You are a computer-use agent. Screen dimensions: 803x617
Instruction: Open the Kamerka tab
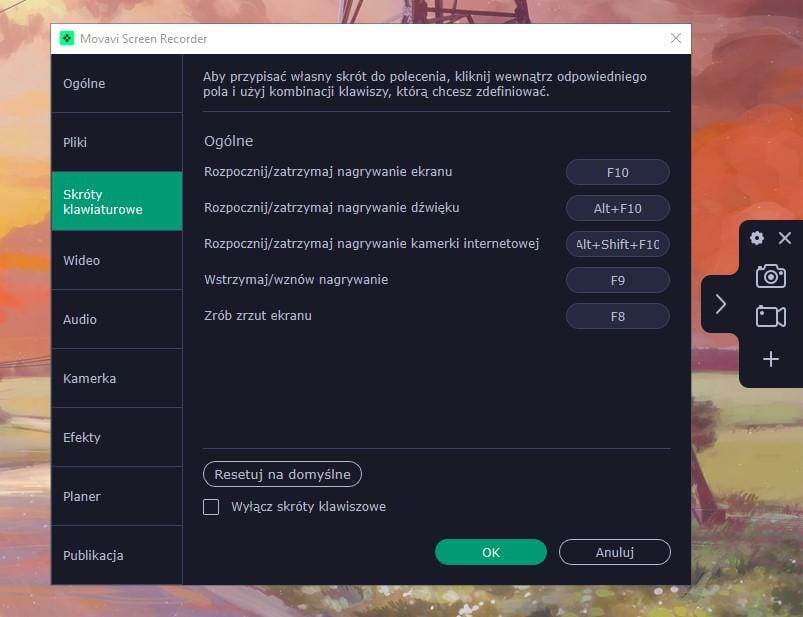click(x=116, y=378)
